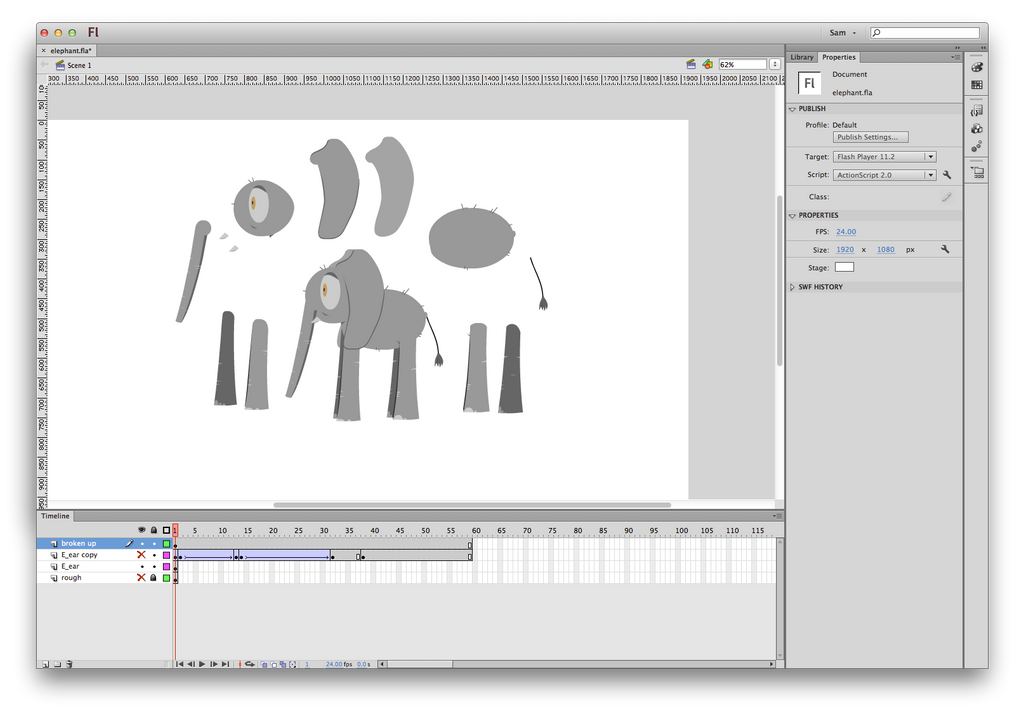Click the E_ear layer outline color swatch
This screenshot has width=1024, height=719.
pyautogui.click(x=167, y=567)
